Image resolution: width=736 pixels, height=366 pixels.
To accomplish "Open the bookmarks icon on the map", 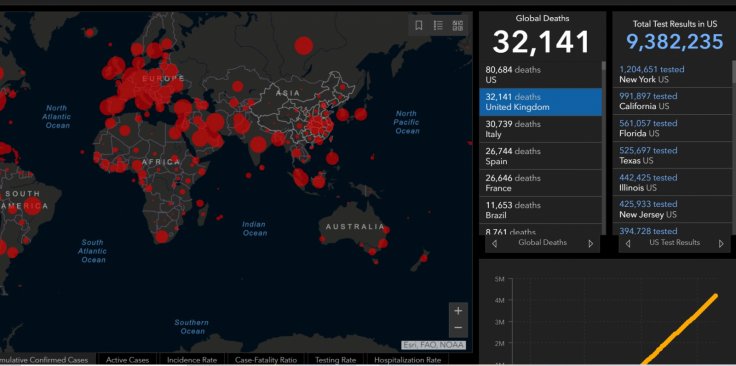I will coord(419,25).
